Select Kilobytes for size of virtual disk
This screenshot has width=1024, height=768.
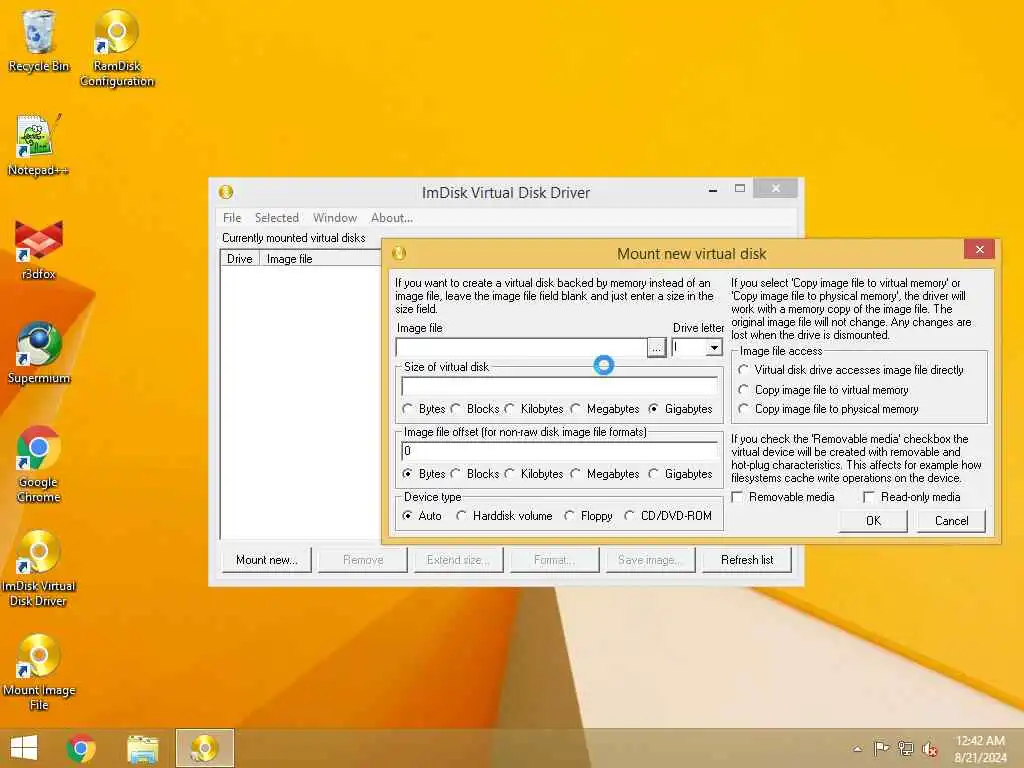(x=534, y=409)
